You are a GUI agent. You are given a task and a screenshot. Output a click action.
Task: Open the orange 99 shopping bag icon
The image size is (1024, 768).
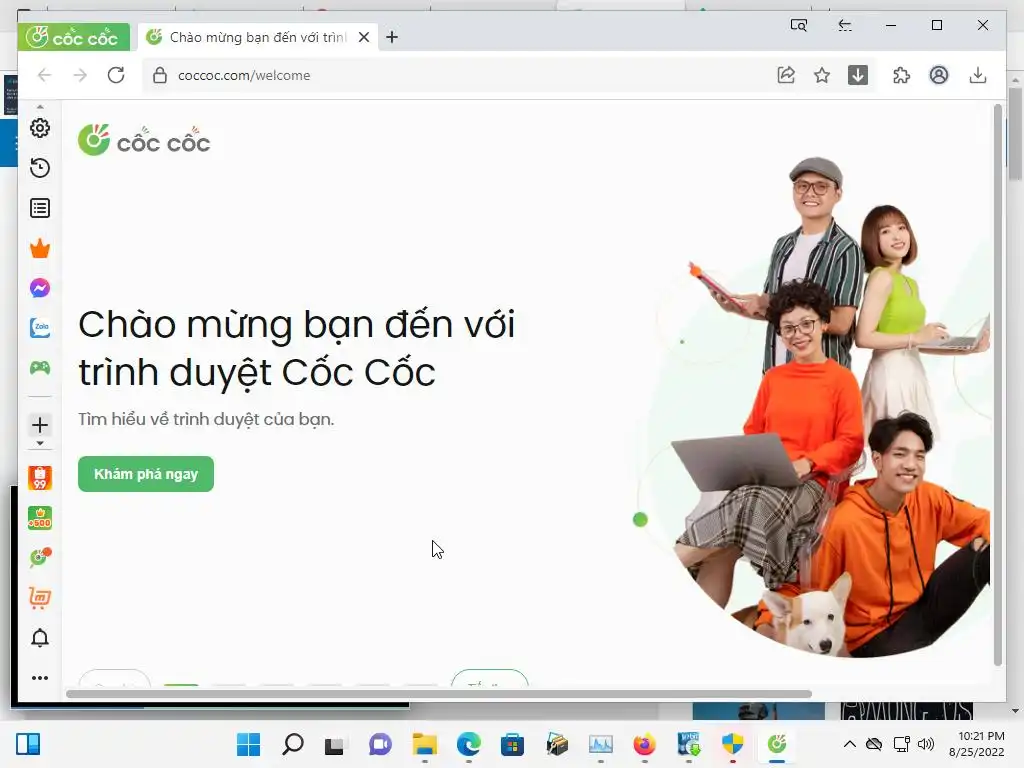point(40,478)
